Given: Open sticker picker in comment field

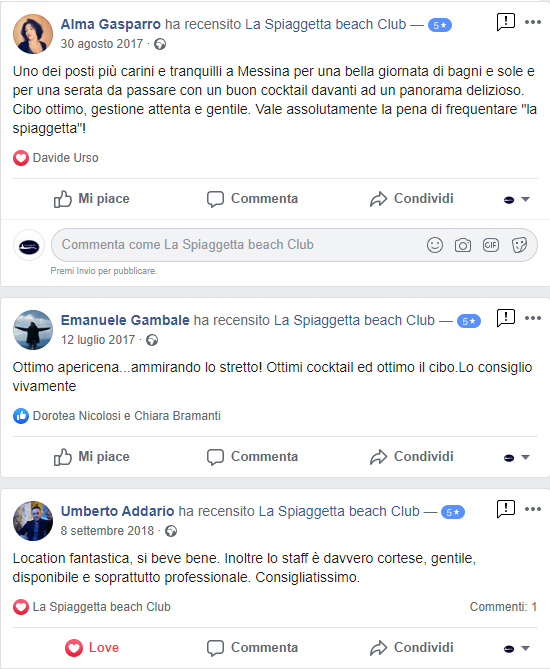Looking at the screenshot, I should (x=519, y=245).
